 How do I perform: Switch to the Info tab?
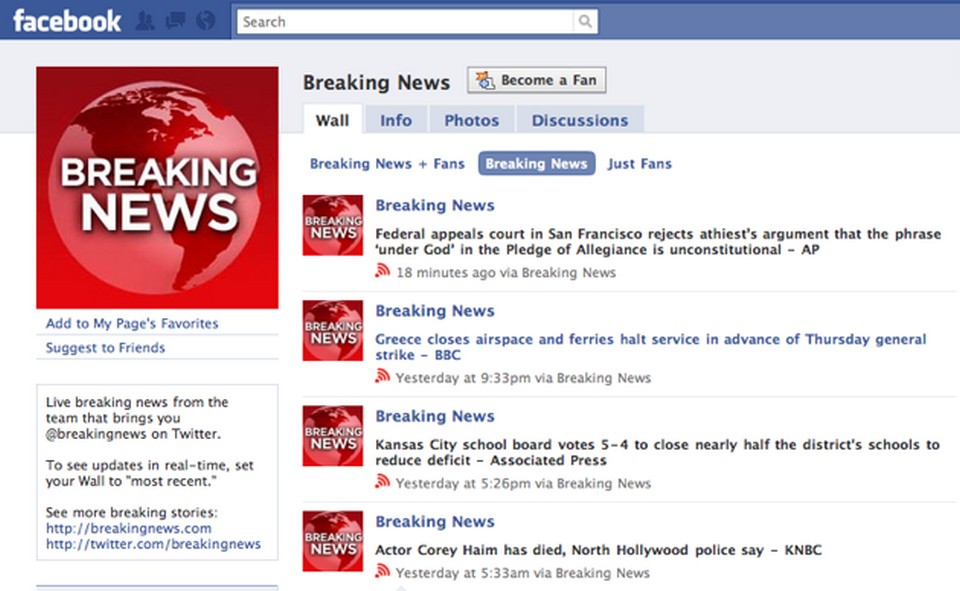[x=396, y=120]
